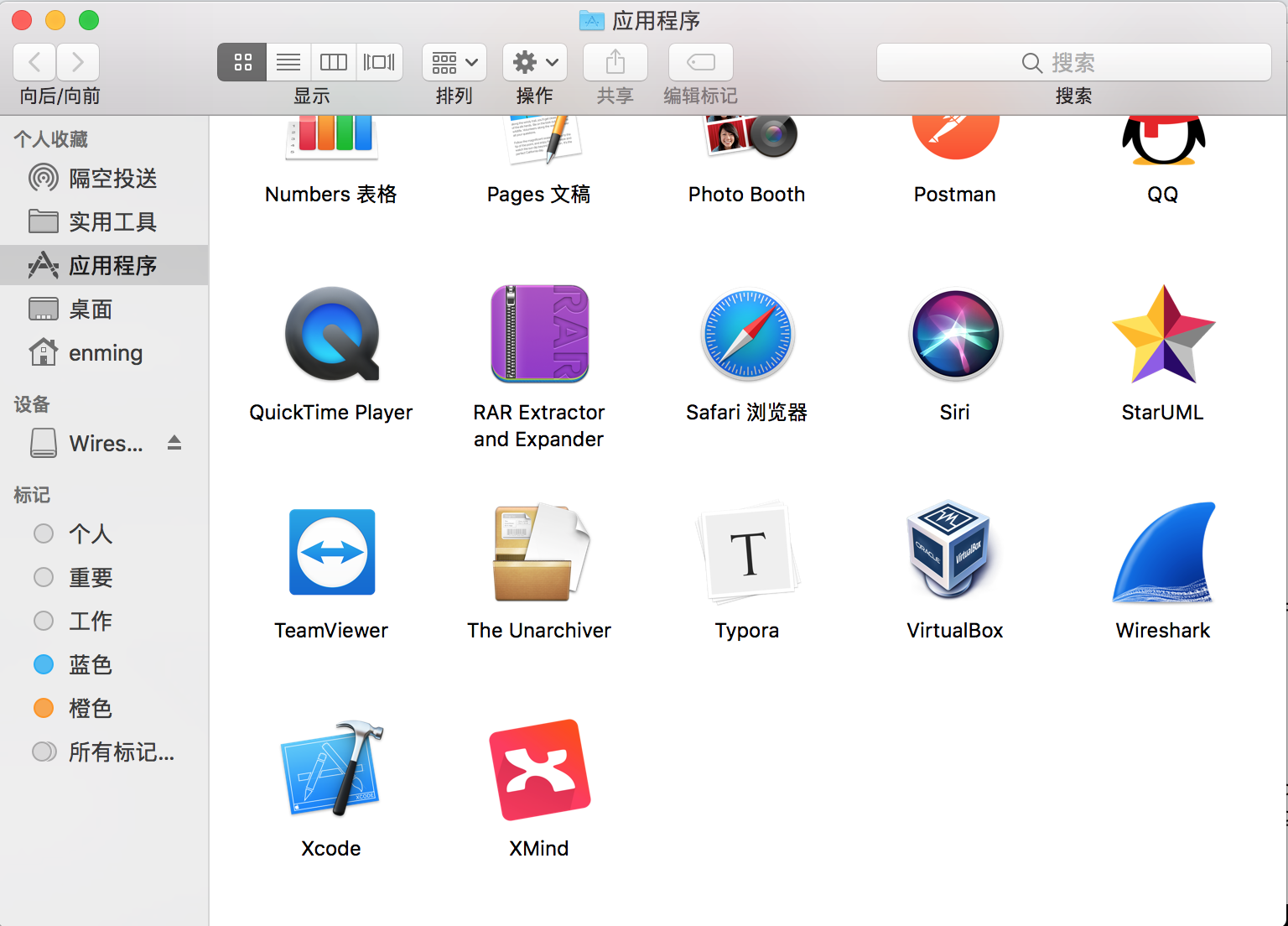The width and height of the screenshot is (1288, 926).
Task: Open 桌面 Desktop in sidebar
Action: [104, 309]
